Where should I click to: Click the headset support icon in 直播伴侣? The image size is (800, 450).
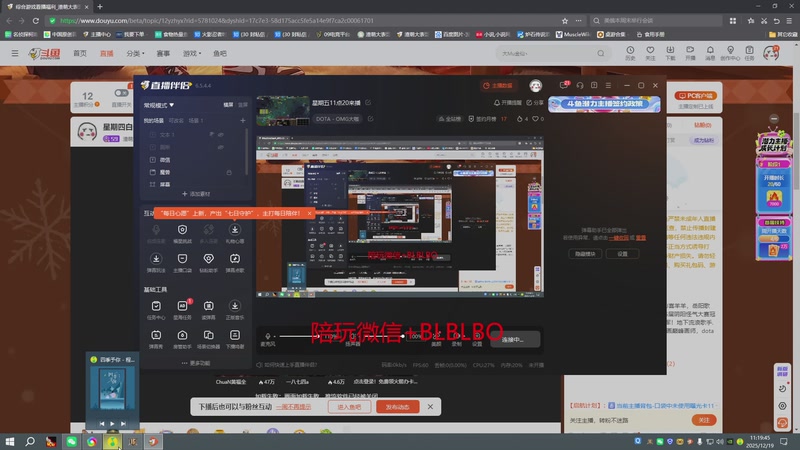pyautogui.click(x=580, y=86)
